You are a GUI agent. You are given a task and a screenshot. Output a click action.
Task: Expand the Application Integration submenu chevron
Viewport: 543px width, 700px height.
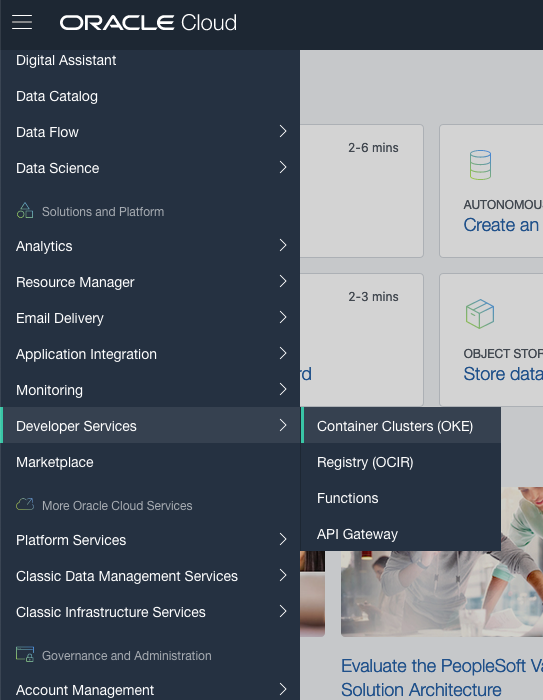click(x=283, y=353)
